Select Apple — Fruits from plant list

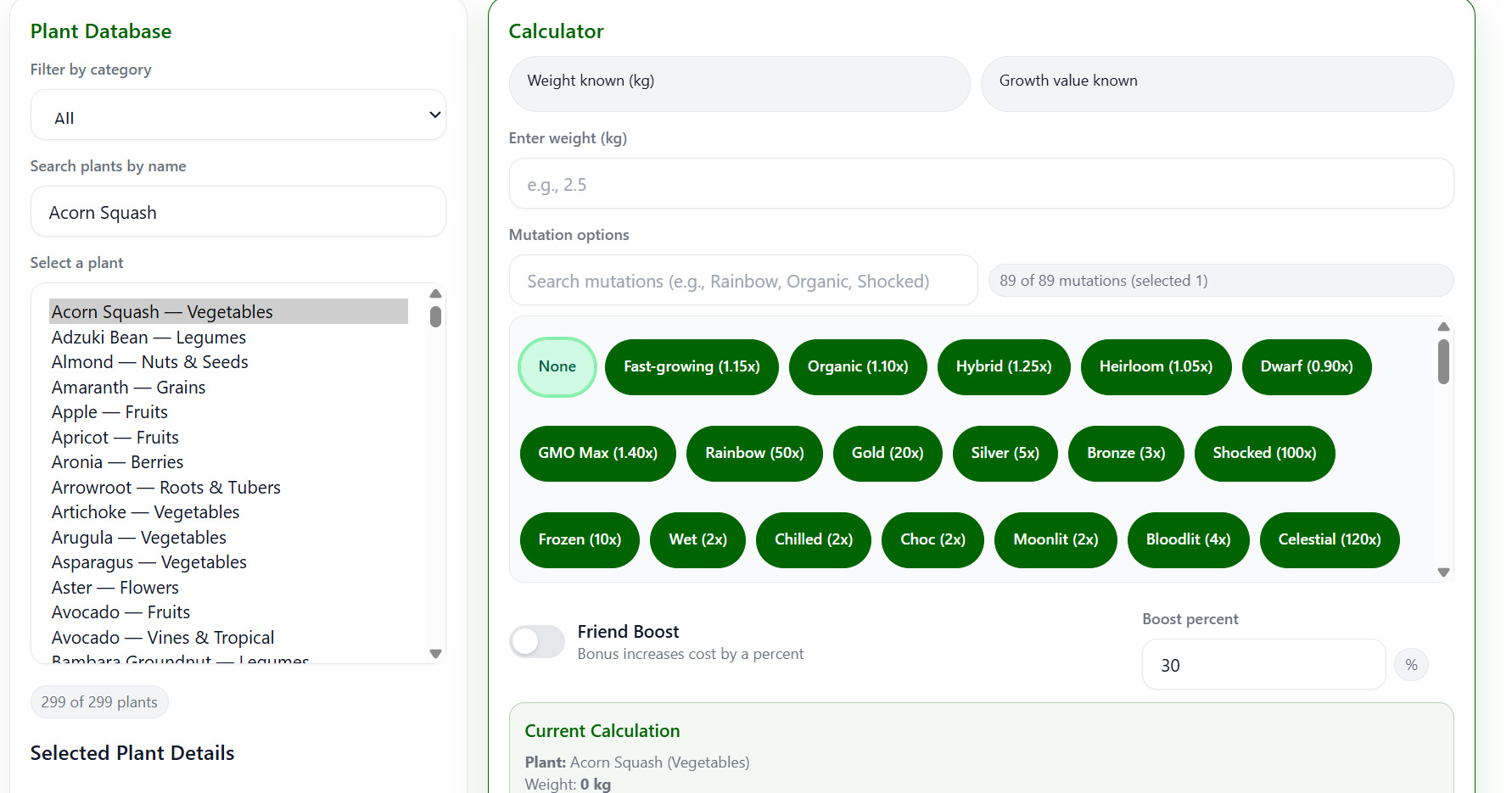pyautogui.click(x=109, y=411)
